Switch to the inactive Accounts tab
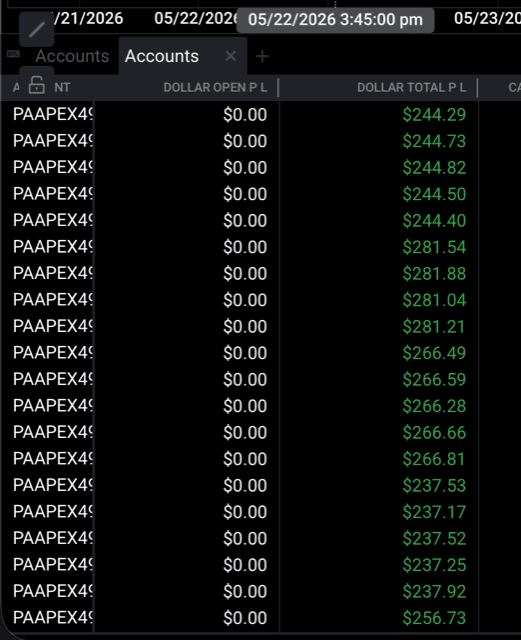 pyautogui.click(x=72, y=56)
